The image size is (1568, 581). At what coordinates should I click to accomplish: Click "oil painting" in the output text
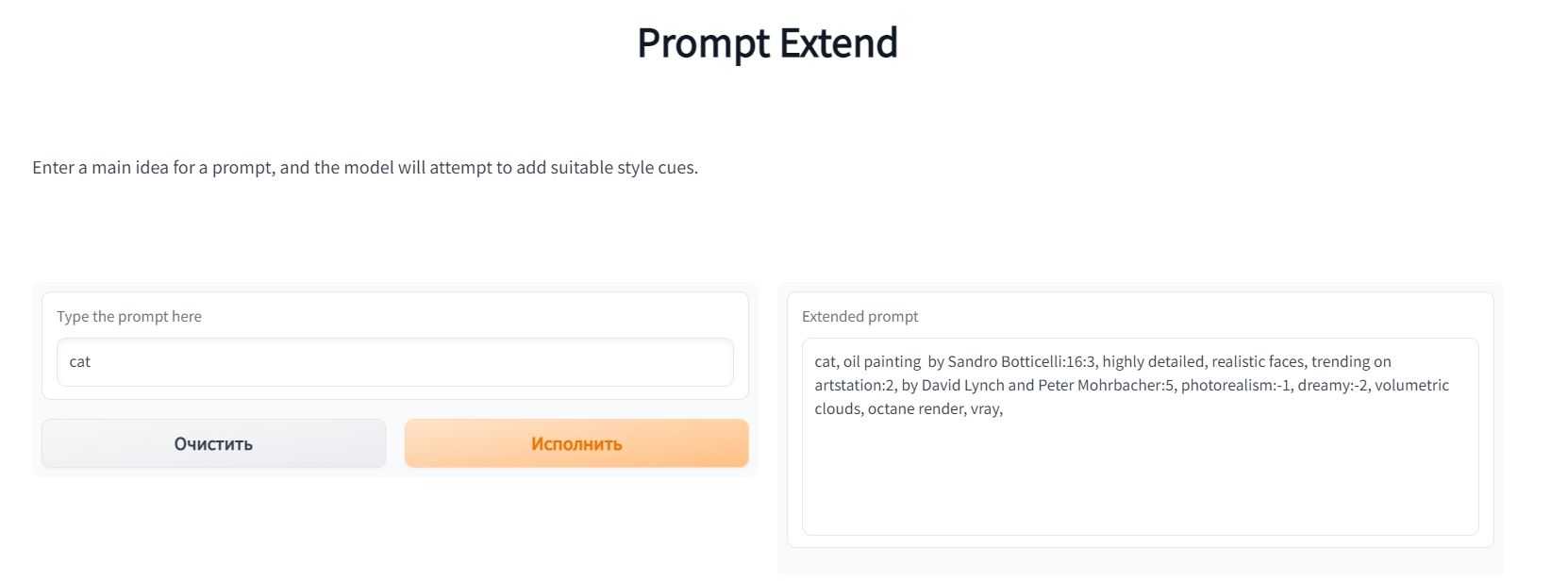click(881, 362)
